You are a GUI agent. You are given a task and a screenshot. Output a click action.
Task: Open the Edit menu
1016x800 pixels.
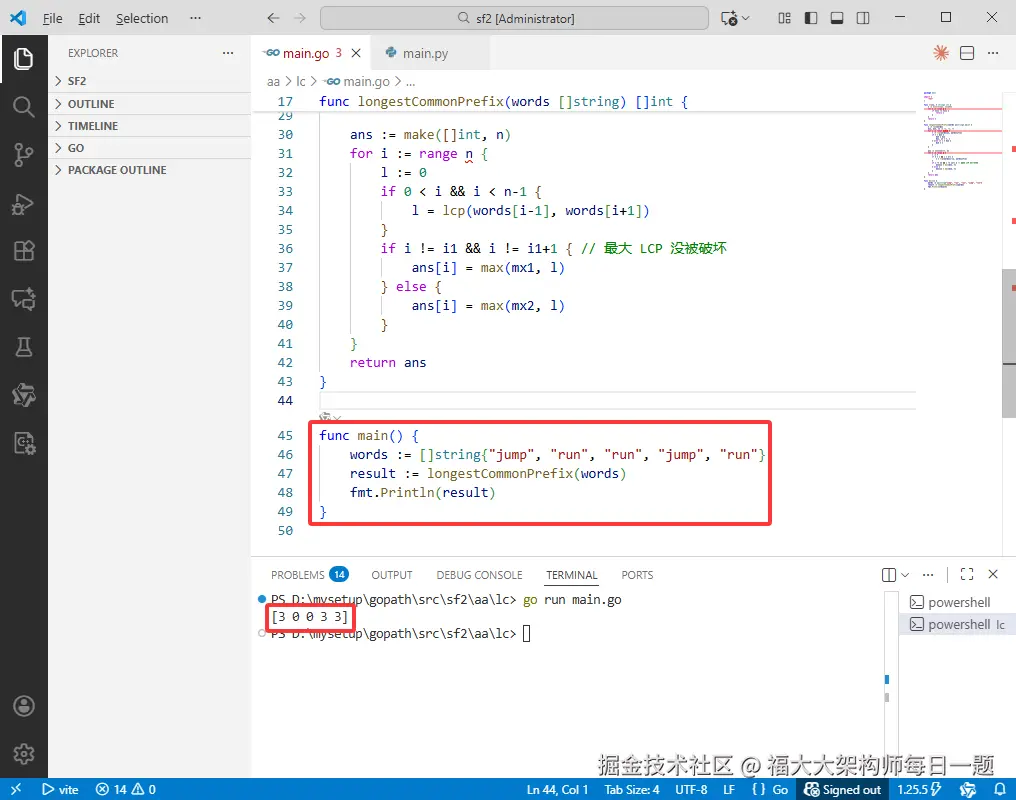[x=89, y=18]
